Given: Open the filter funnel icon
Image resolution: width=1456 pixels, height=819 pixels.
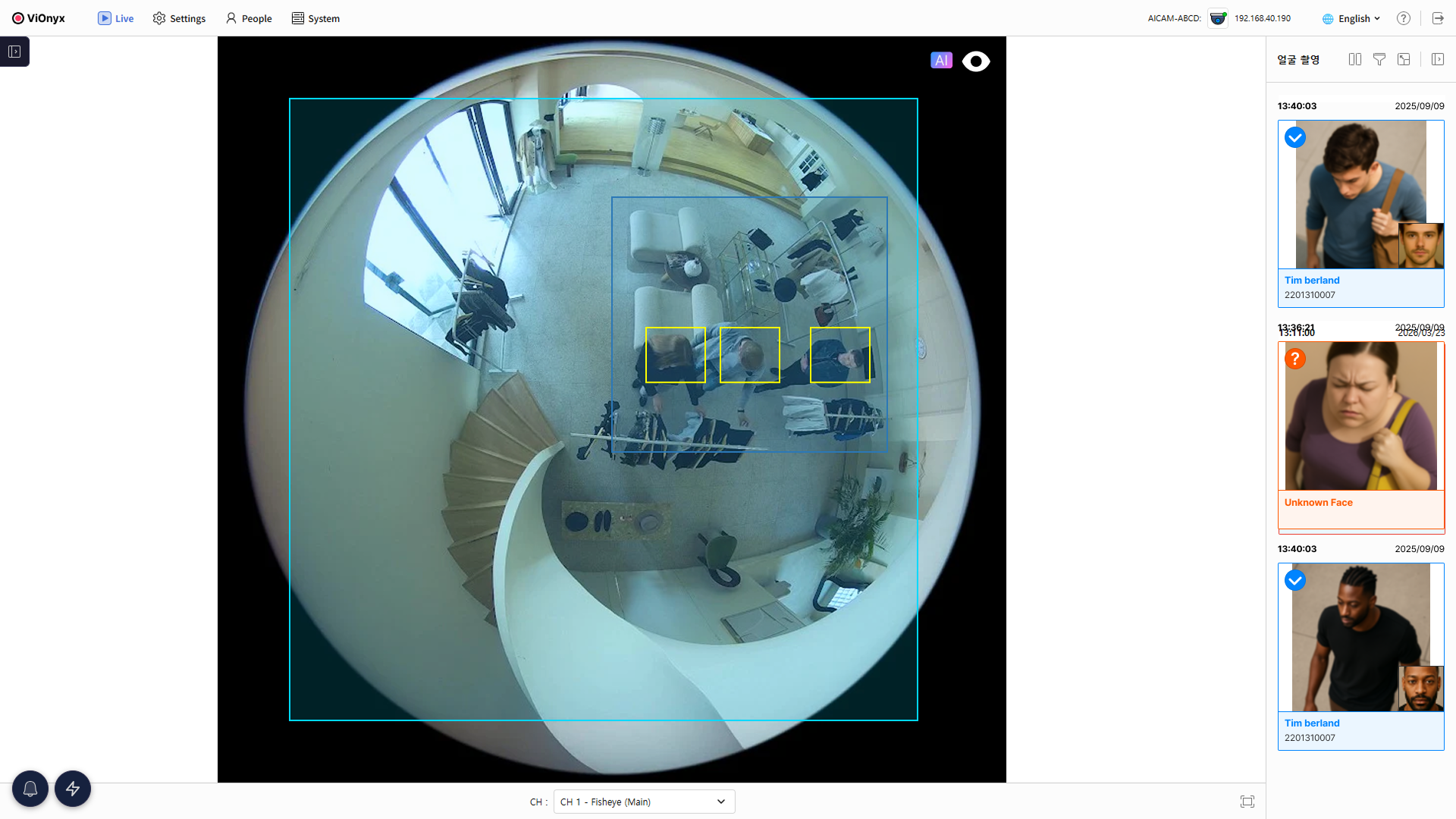Looking at the screenshot, I should [1379, 59].
